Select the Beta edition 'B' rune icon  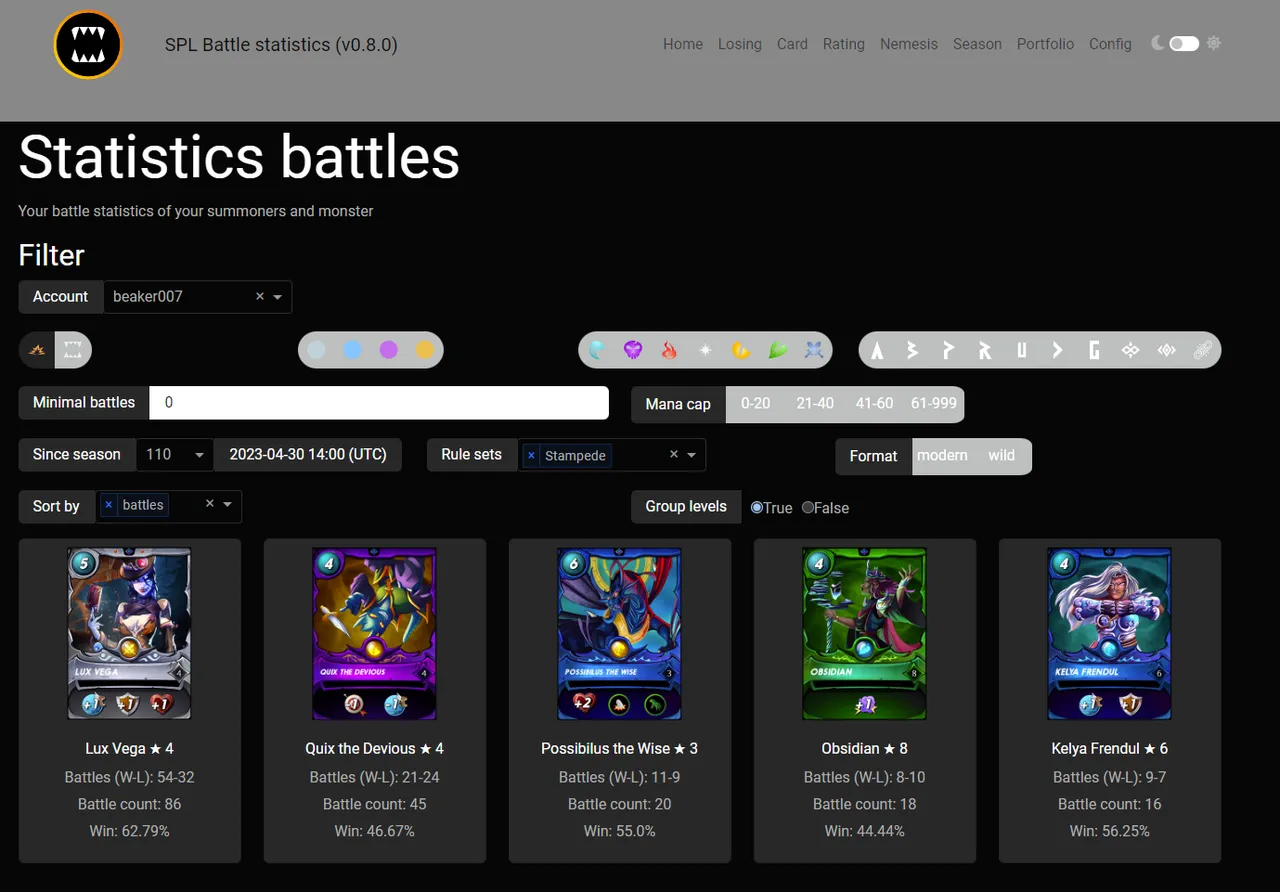click(x=913, y=350)
